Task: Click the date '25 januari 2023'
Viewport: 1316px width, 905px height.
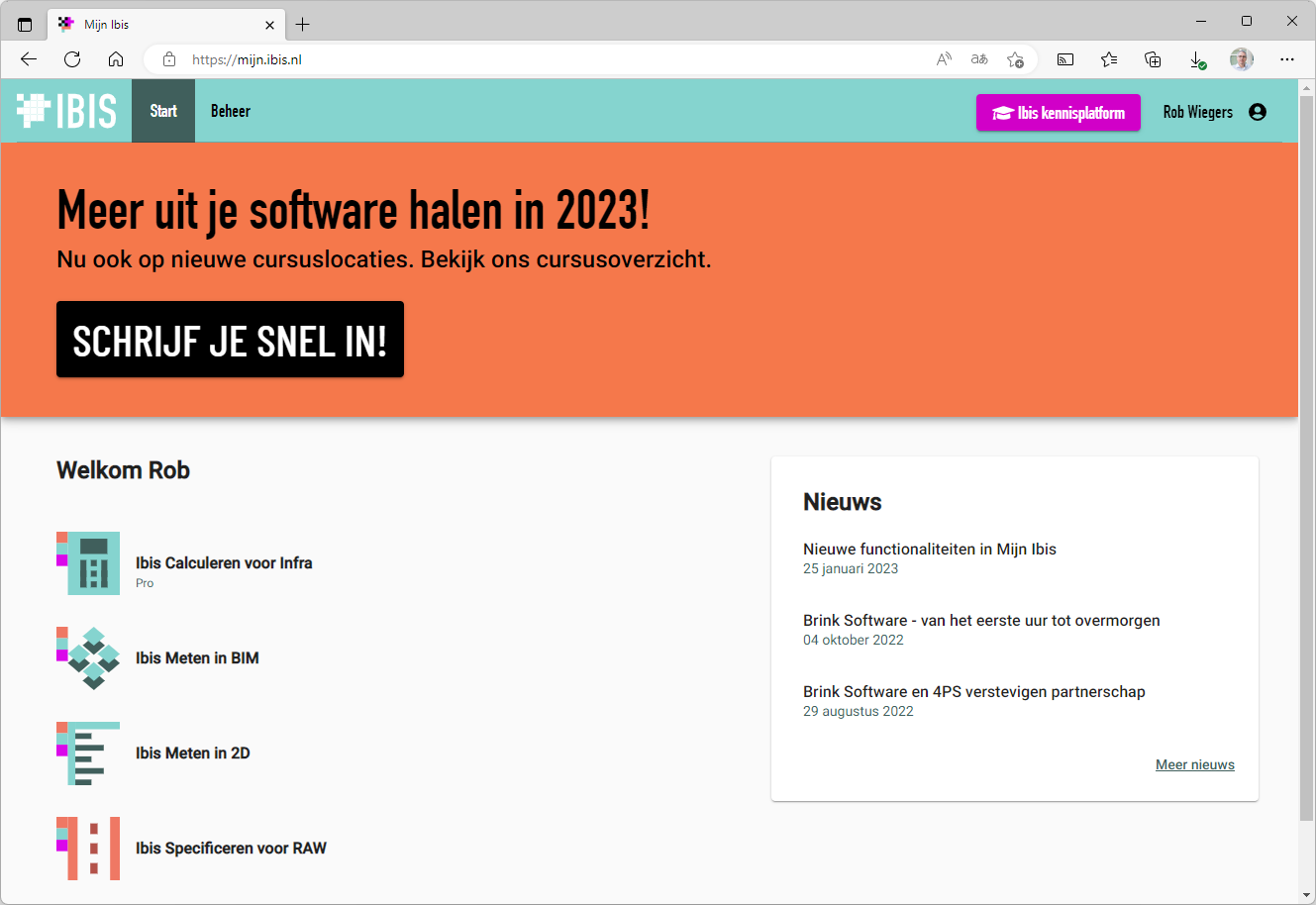Action: point(851,568)
